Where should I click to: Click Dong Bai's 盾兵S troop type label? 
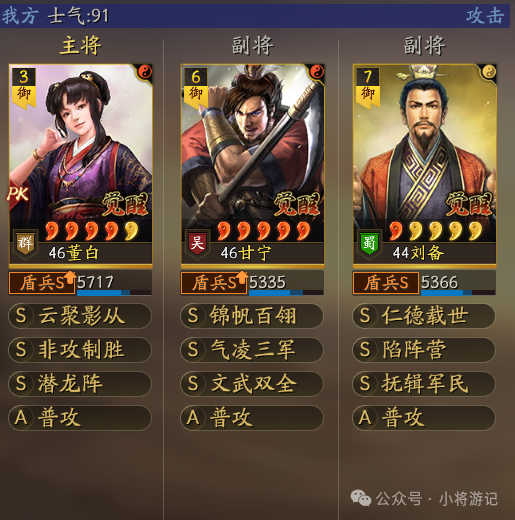pyautogui.click(x=42, y=283)
